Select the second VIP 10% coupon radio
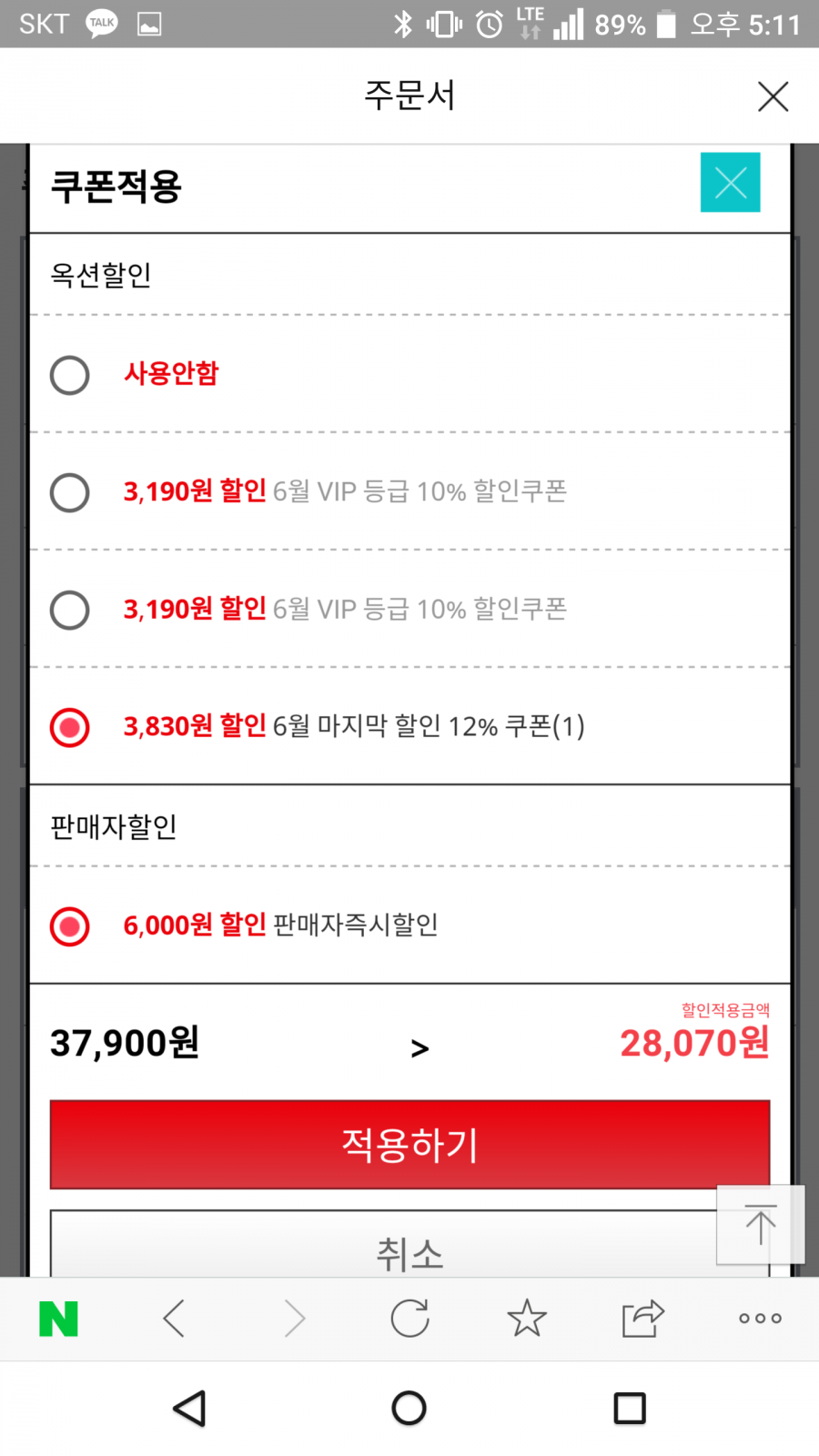Viewport: 819px width, 1456px height. click(70, 610)
